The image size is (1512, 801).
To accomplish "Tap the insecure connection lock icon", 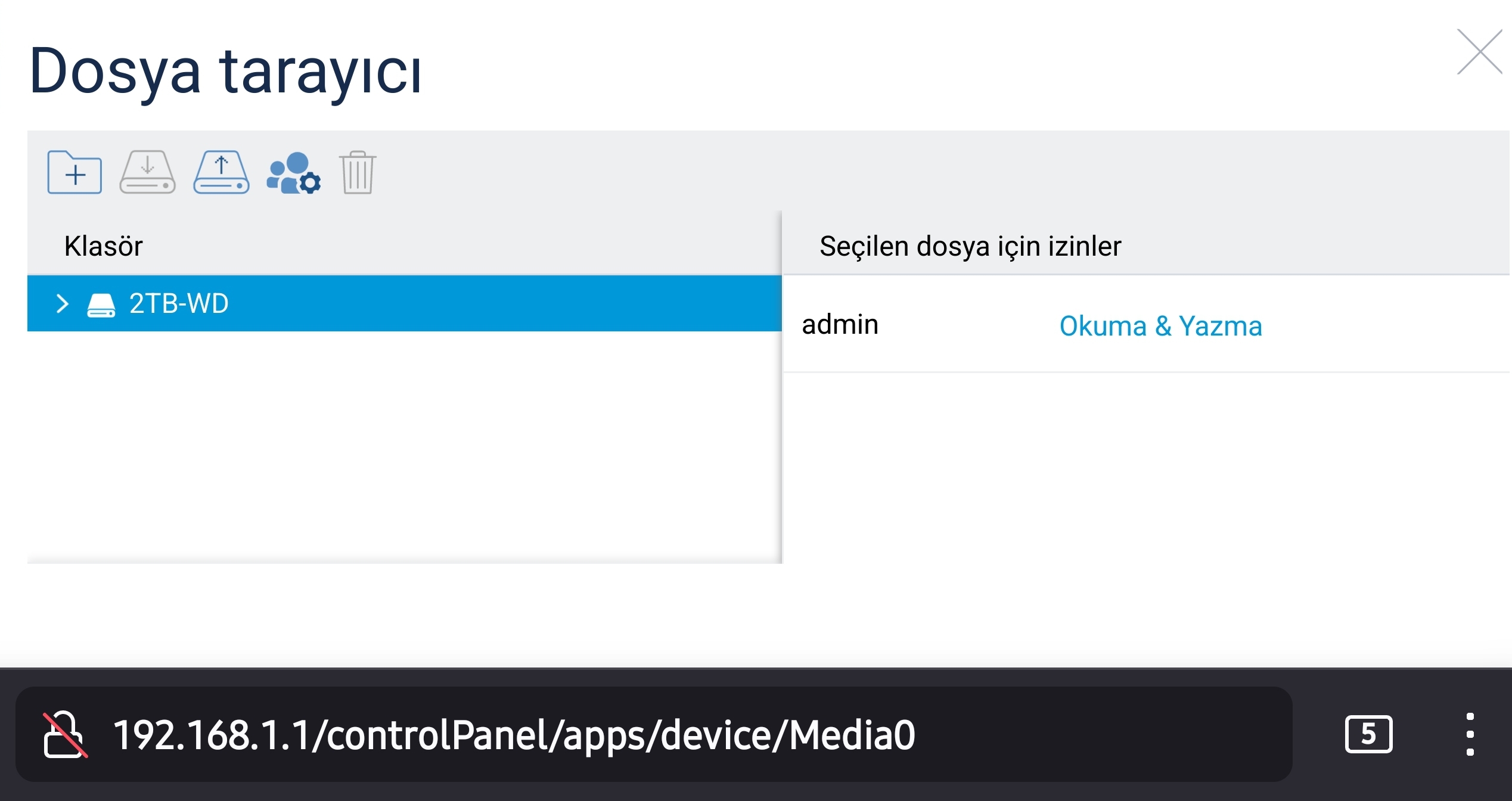I will pos(65,734).
